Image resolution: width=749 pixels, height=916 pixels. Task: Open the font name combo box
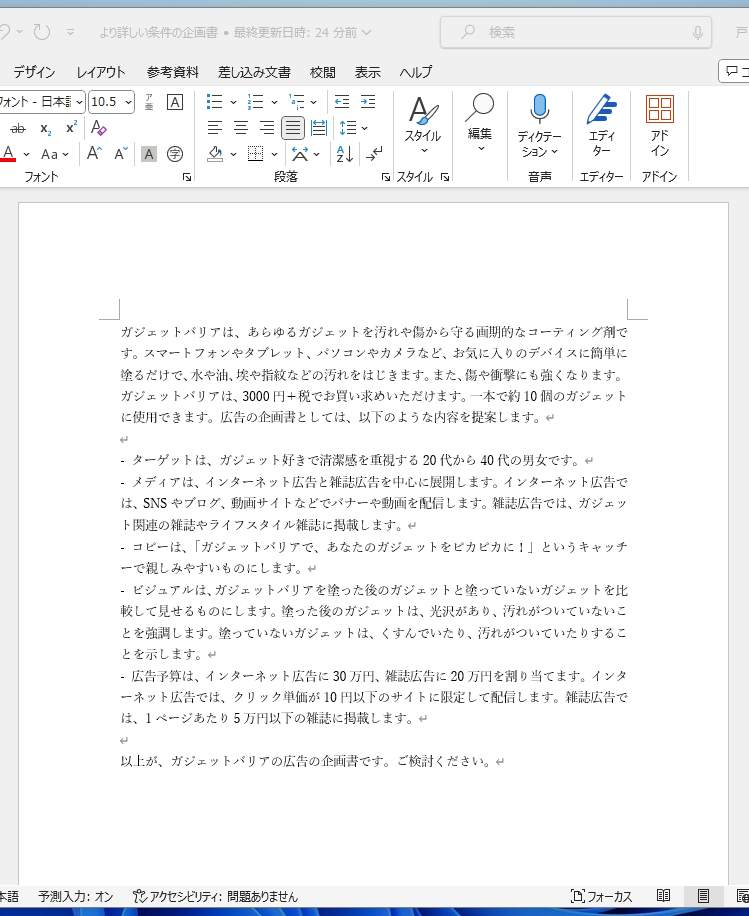pos(40,102)
